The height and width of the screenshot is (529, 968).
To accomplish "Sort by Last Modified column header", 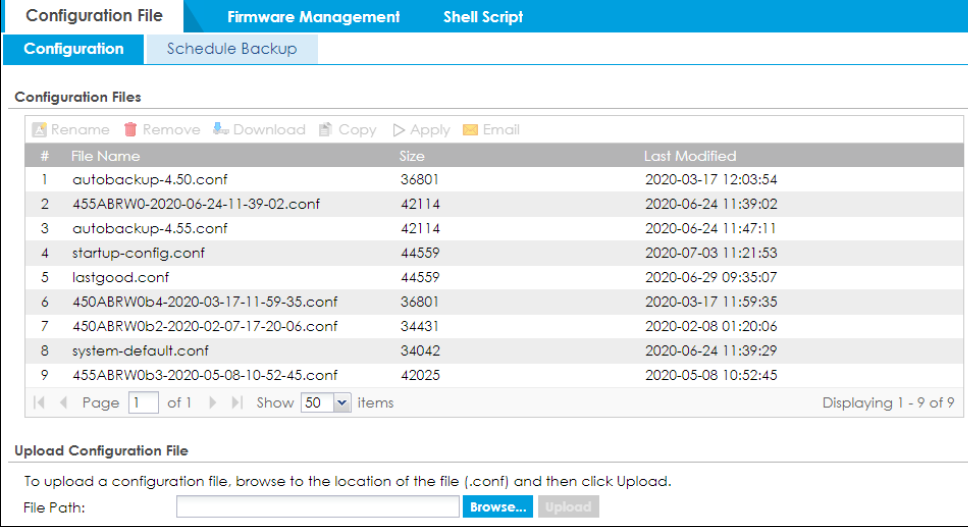I will click(690, 156).
